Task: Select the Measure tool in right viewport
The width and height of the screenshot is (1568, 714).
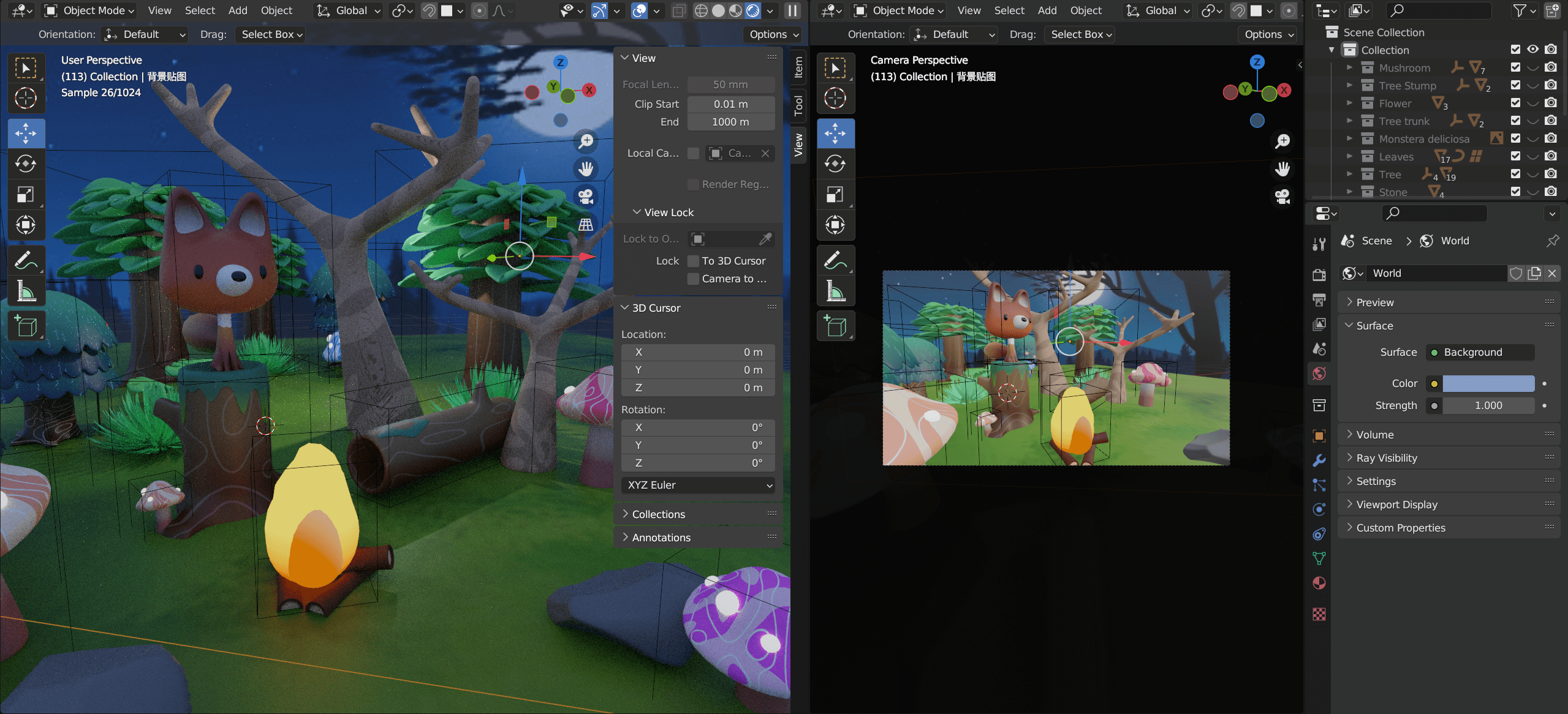Action: coord(835,291)
